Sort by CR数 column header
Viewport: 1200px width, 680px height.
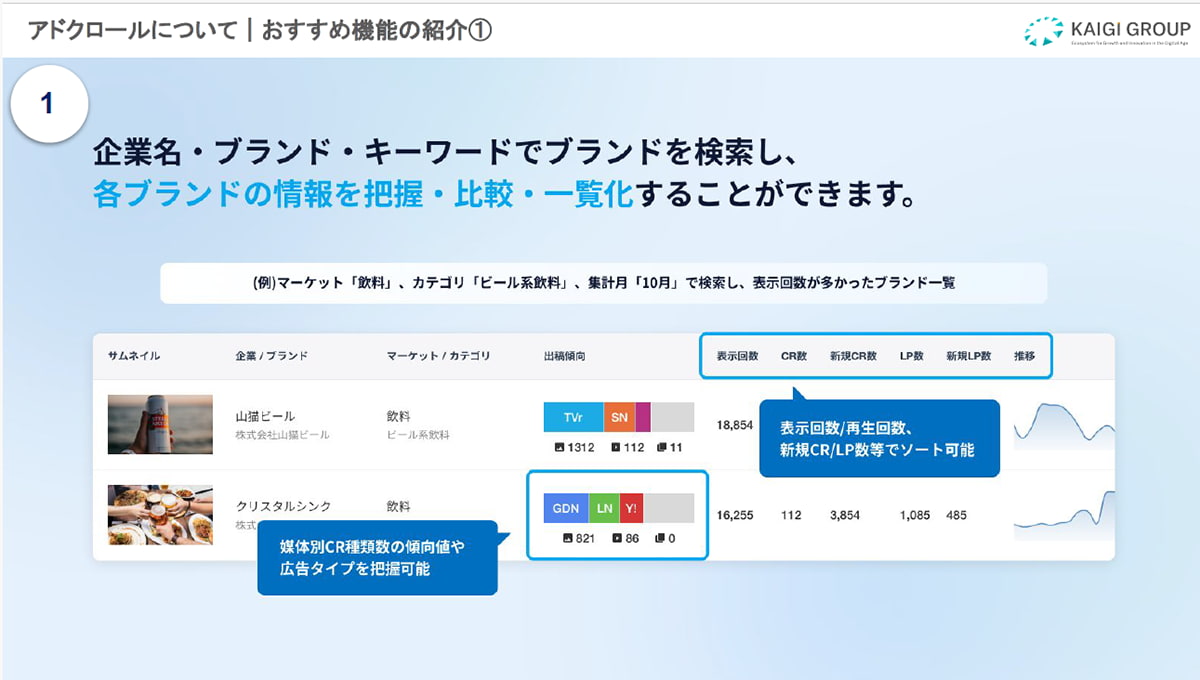[x=794, y=356]
